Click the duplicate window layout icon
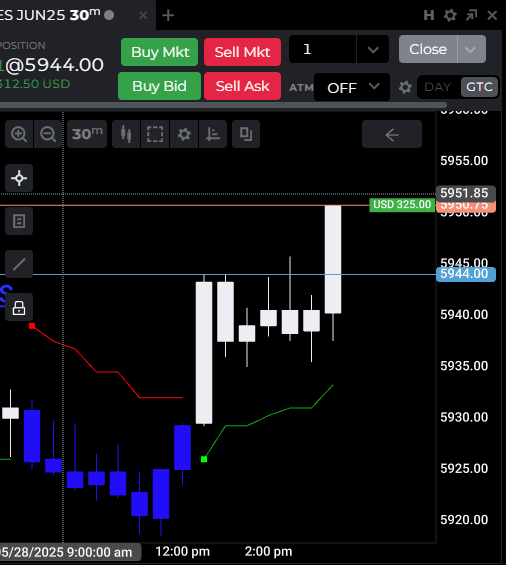Viewport: 506px width, 565px height. coord(246,134)
